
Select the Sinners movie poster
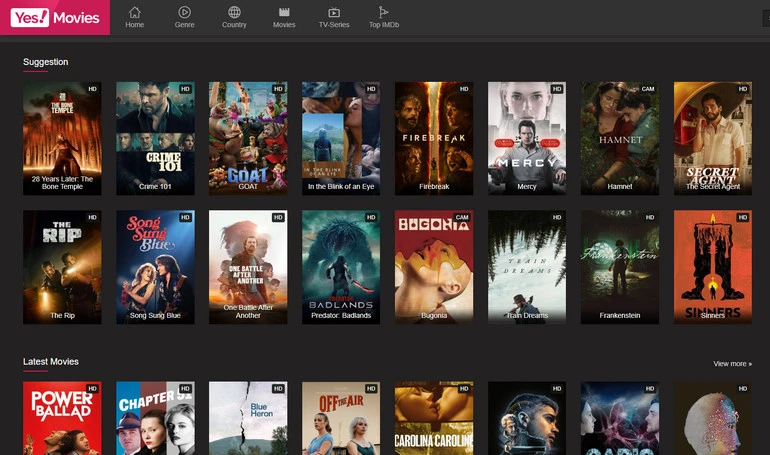(713, 267)
